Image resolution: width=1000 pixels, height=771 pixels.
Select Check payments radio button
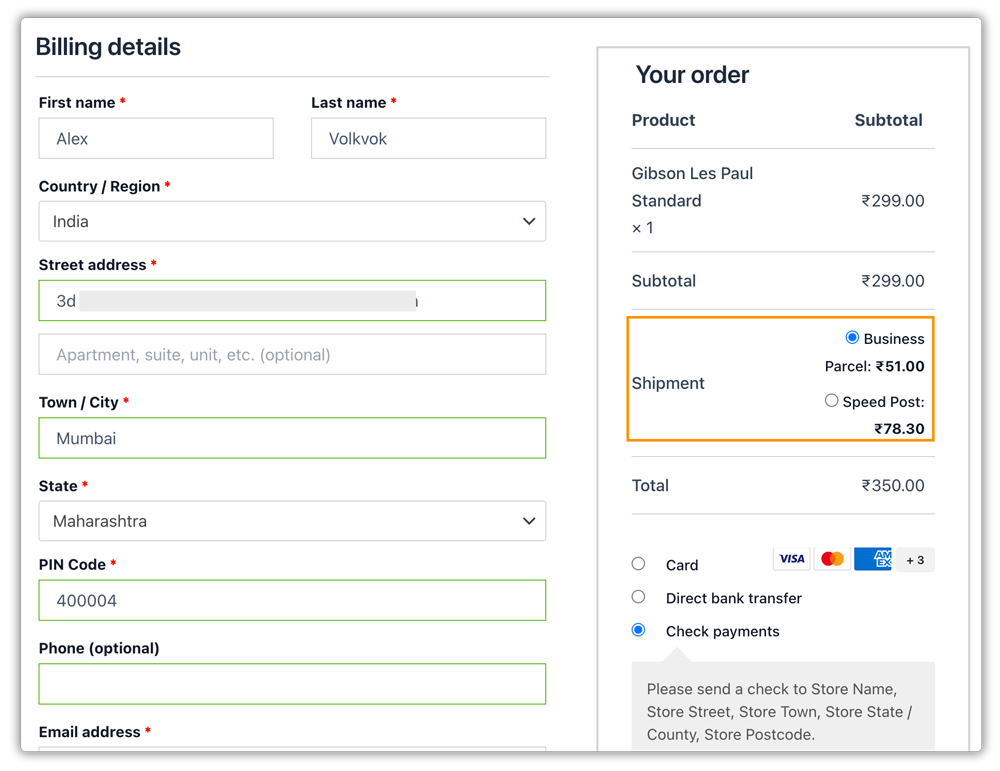click(638, 630)
